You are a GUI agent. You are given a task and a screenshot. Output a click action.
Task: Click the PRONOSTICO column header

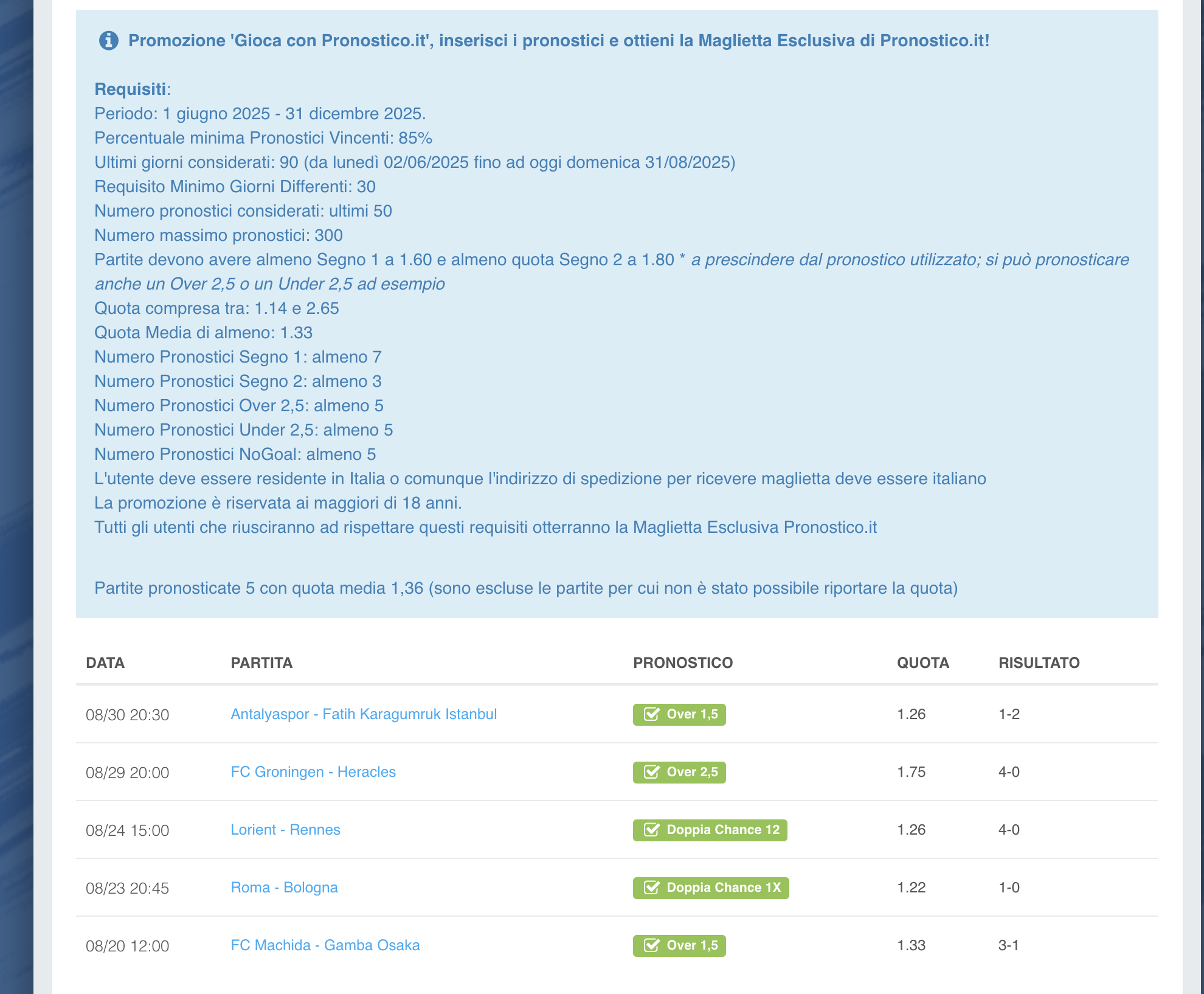[683, 662]
